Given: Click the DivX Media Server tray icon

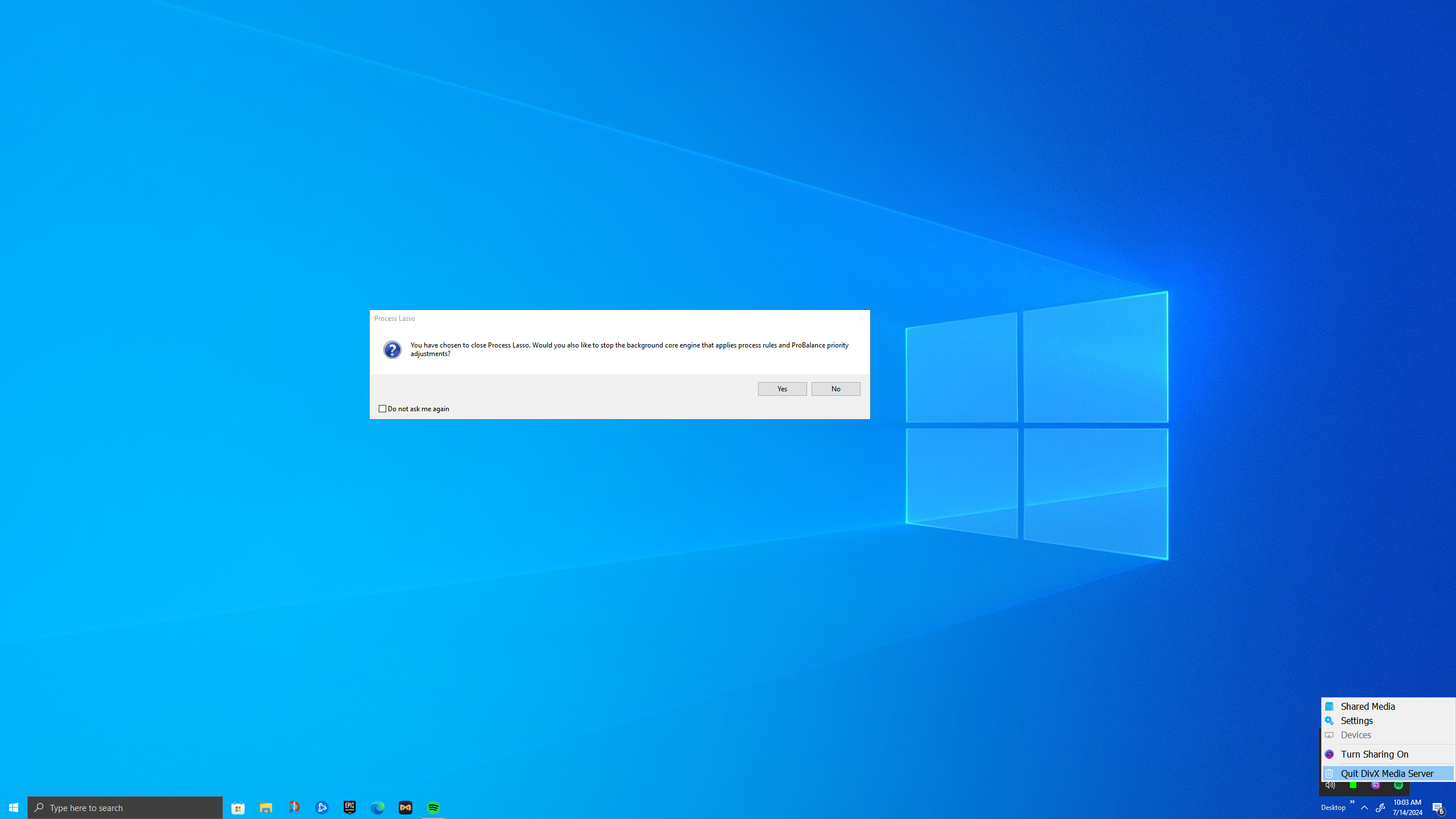Looking at the screenshot, I should (x=1375, y=785).
